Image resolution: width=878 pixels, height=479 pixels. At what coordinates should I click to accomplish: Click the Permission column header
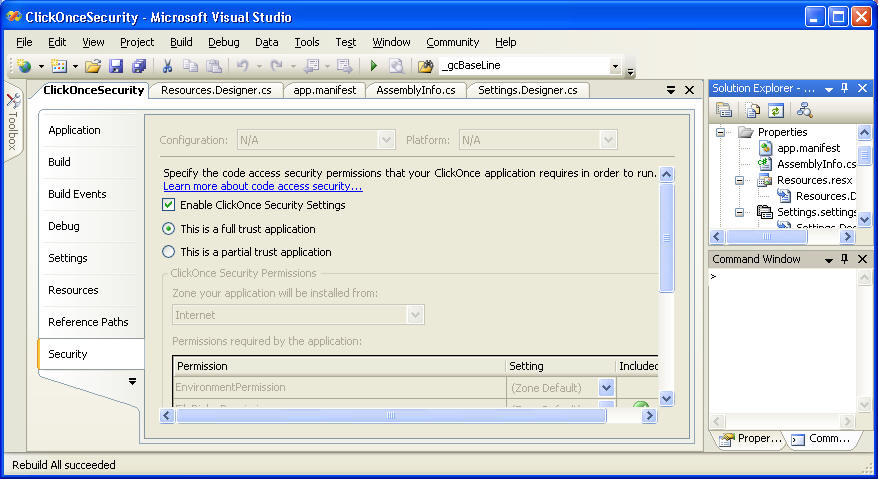click(339, 366)
